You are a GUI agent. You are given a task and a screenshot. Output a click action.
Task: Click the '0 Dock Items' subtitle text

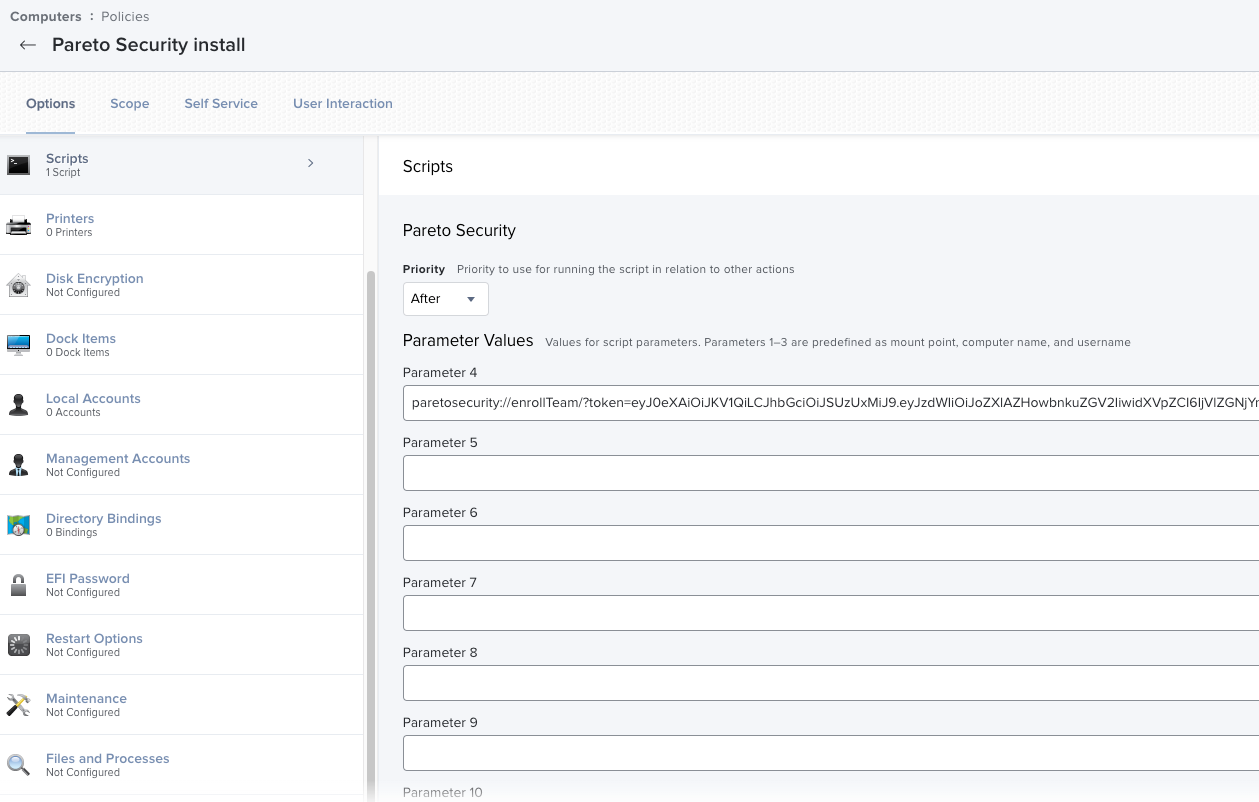click(x=78, y=353)
